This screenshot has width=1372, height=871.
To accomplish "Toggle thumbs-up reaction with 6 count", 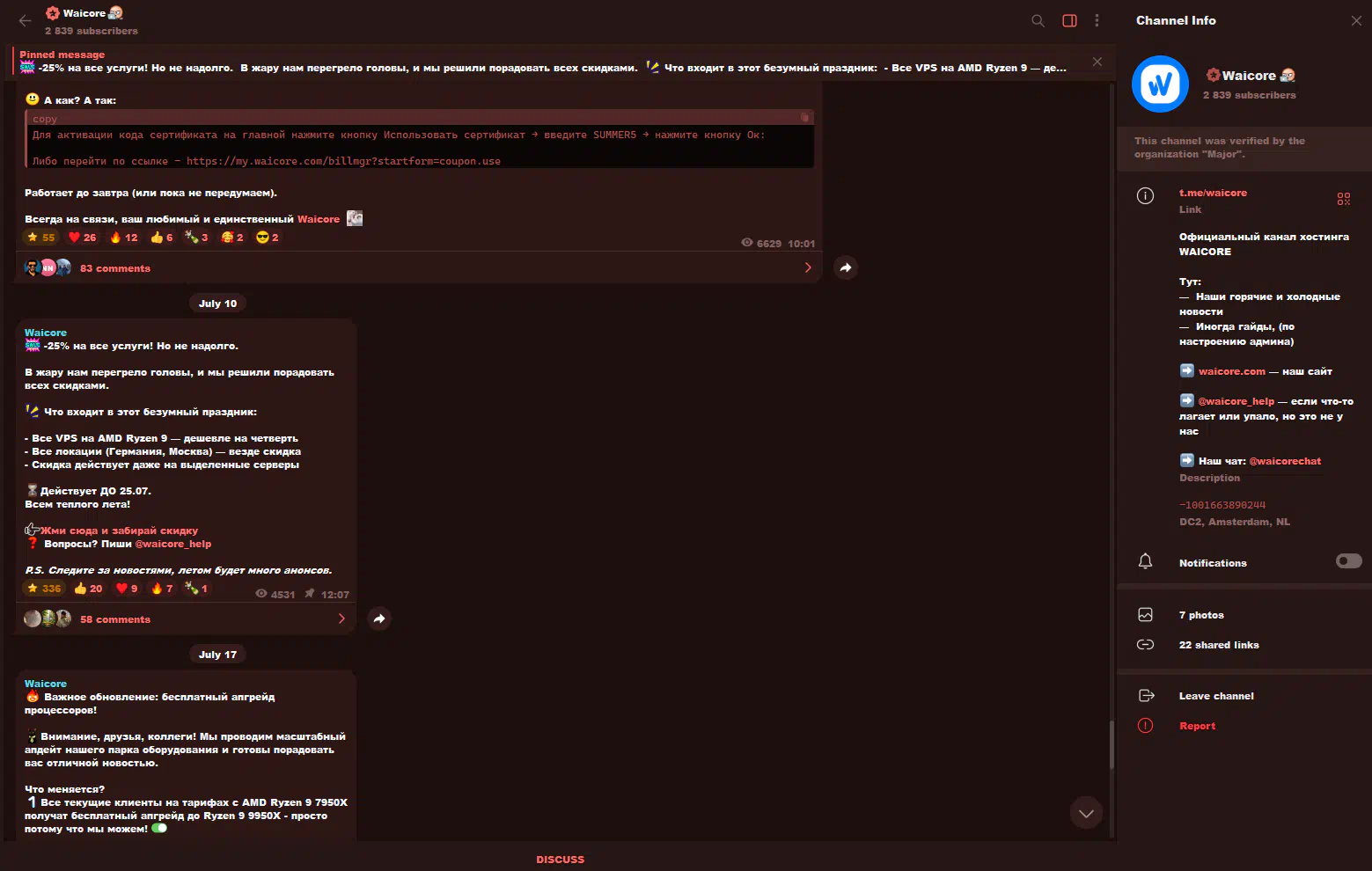I will (162, 238).
